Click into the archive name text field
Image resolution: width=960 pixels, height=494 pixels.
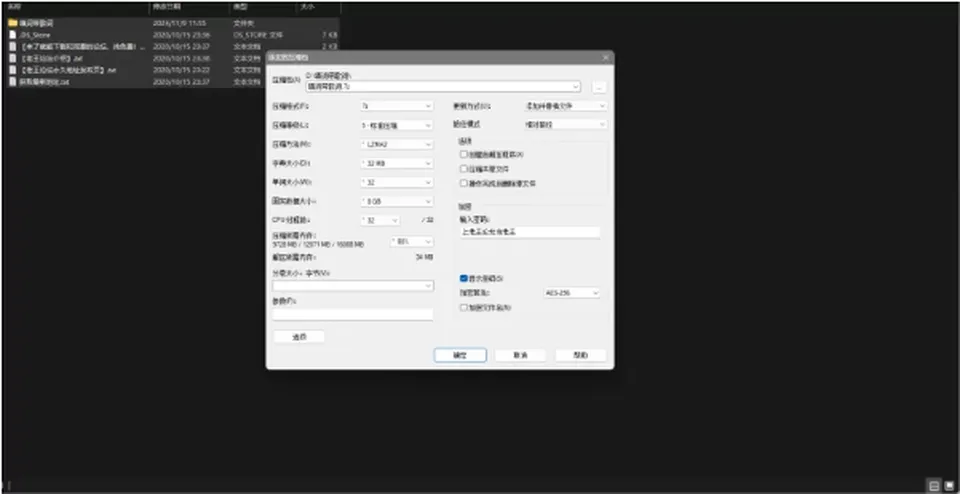[438, 87]
